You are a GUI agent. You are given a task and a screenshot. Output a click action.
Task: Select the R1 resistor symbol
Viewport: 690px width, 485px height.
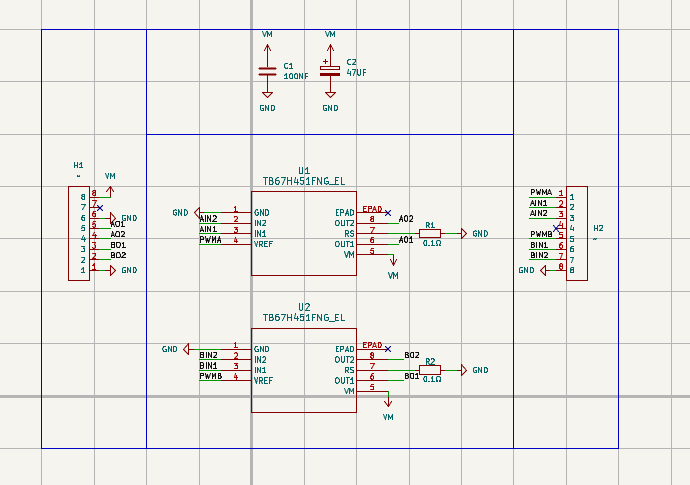tap(430, 233)
